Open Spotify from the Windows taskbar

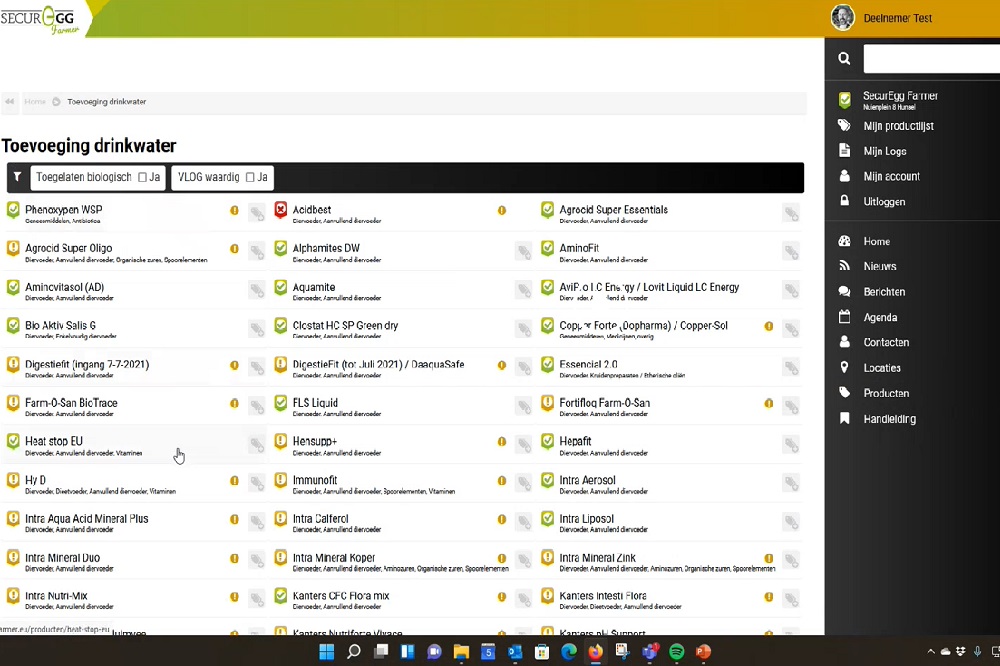click(677, 651)
